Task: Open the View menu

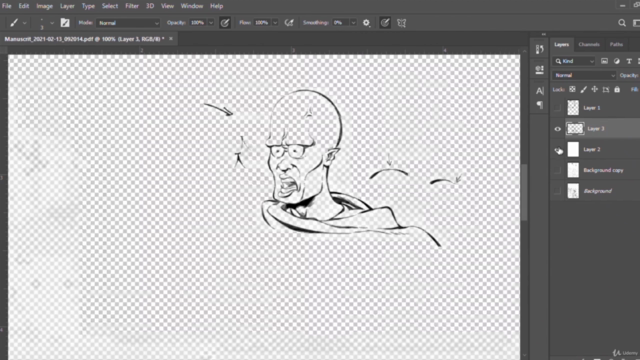Action: [167, 6]
